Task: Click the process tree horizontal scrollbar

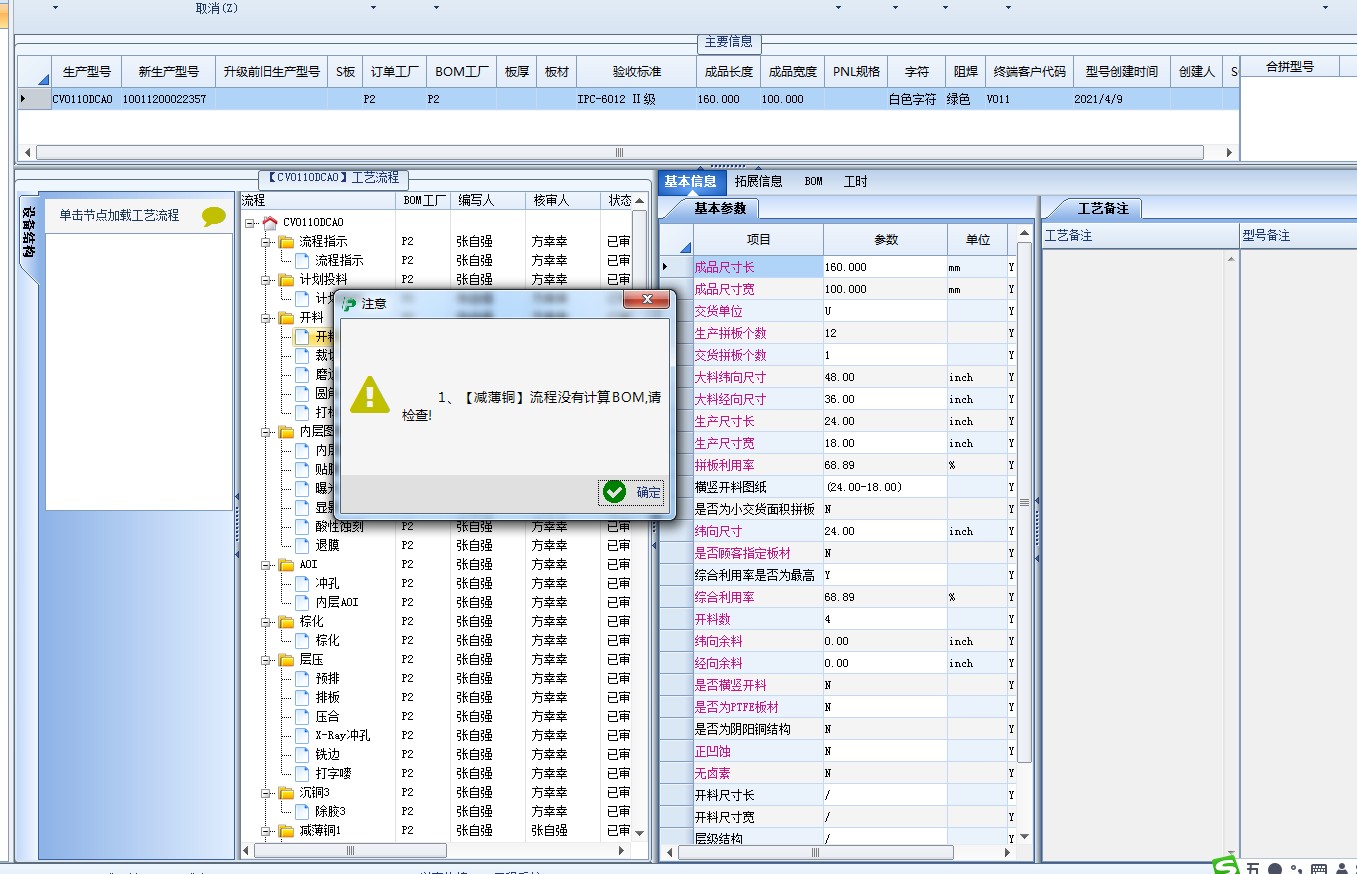Action: coord(351,851)
